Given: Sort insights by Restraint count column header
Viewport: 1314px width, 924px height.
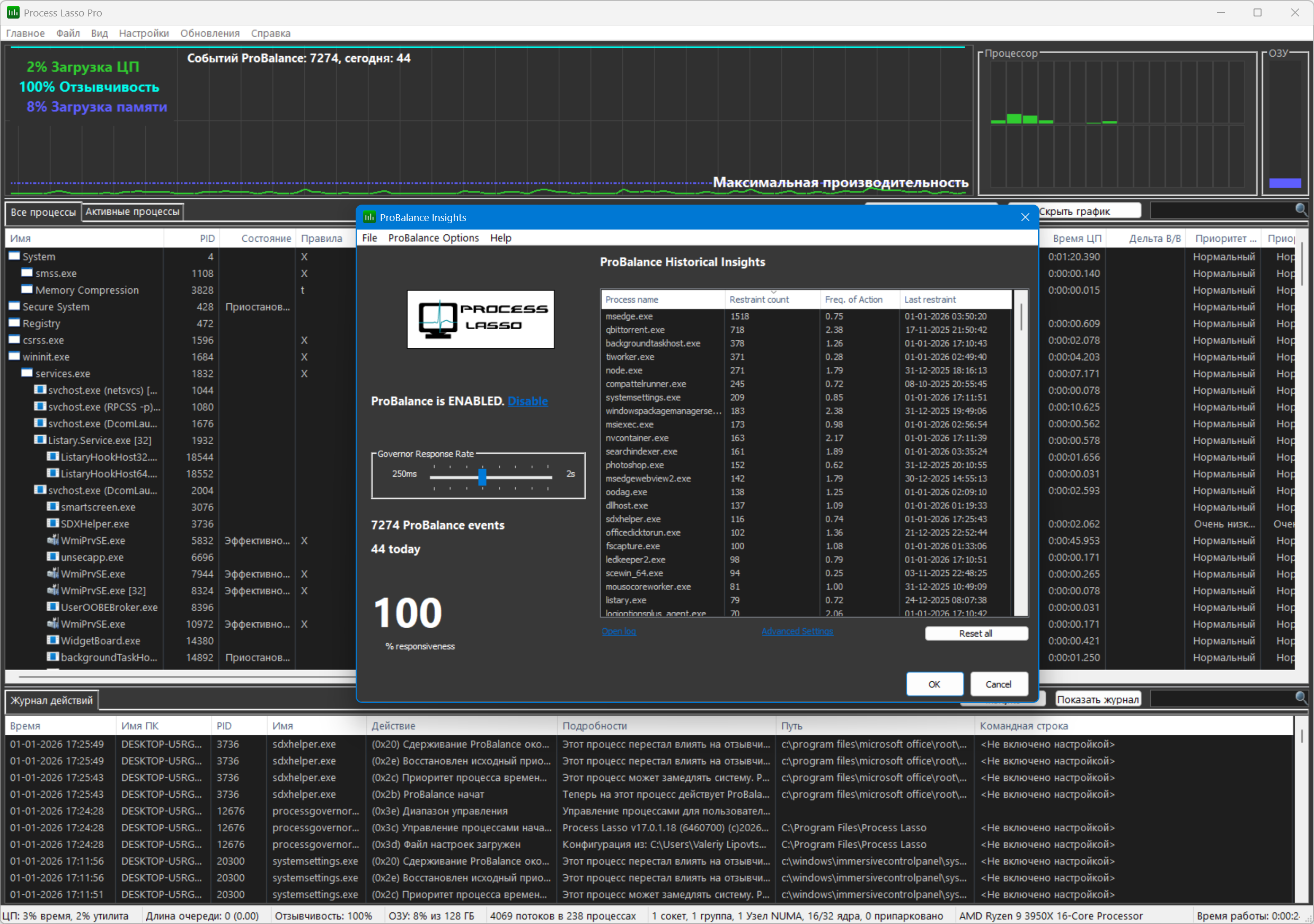Looking at the screenshot, I should (x=759, y=300).
